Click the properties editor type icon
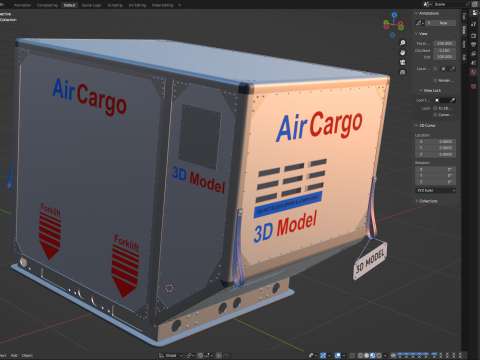Screen dimensions: 480x360 point(475,13)
